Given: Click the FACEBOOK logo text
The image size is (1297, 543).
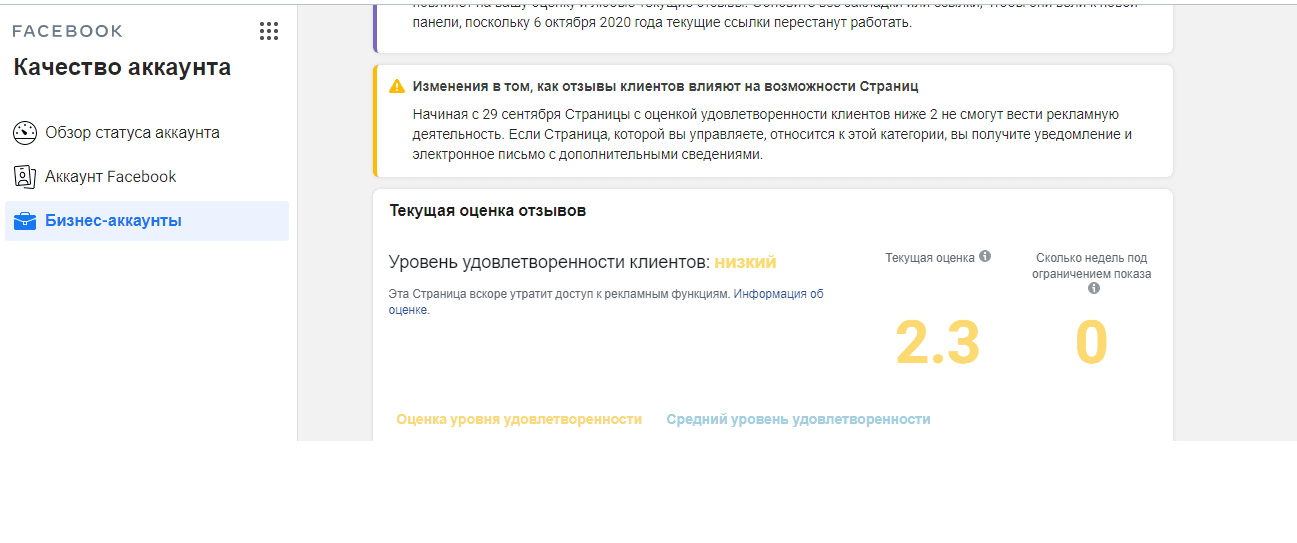Looking at the screenshot, I should (68, 31).
